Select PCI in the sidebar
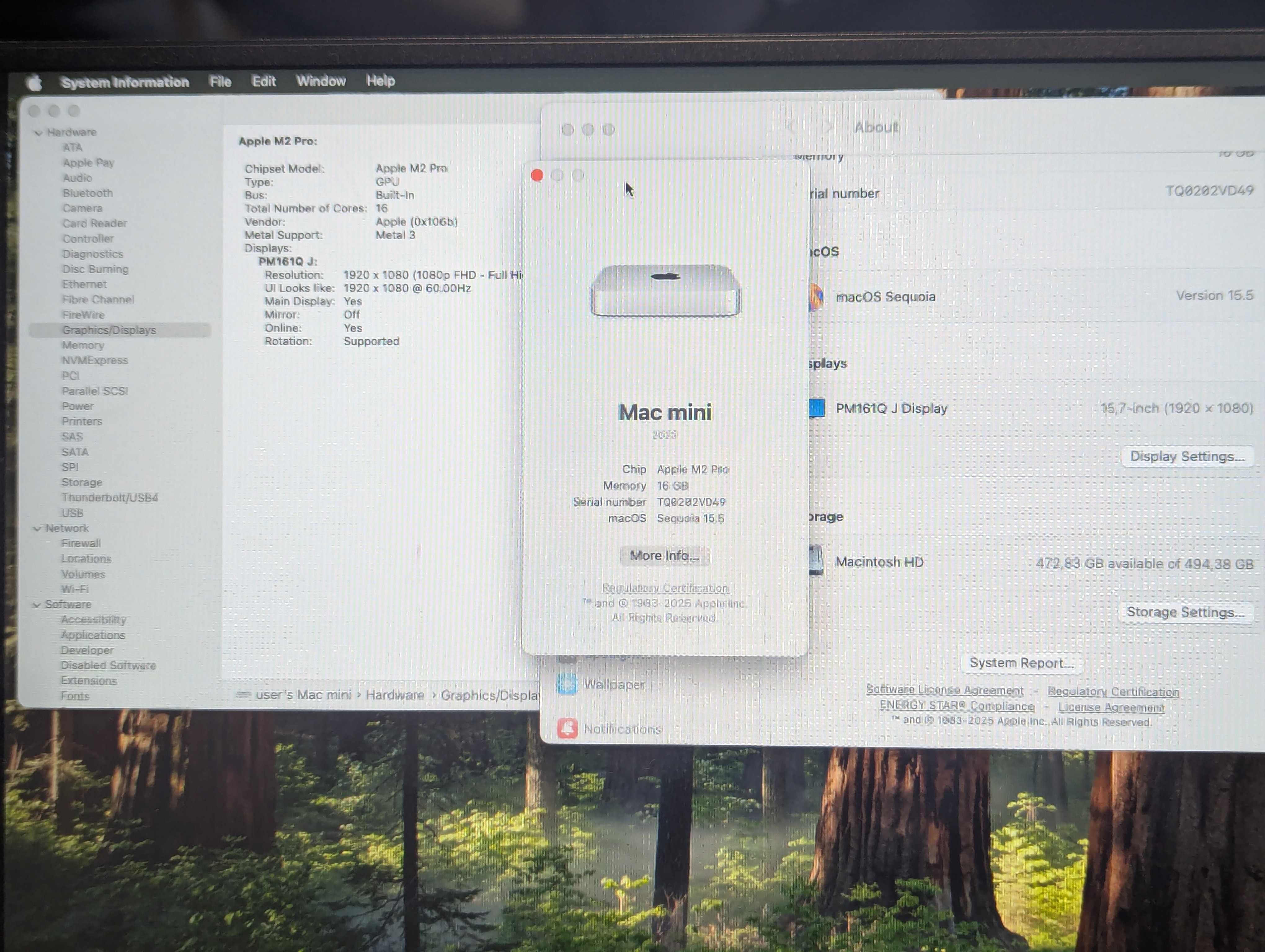The image size is (1265, 952). tap(70, 376)
